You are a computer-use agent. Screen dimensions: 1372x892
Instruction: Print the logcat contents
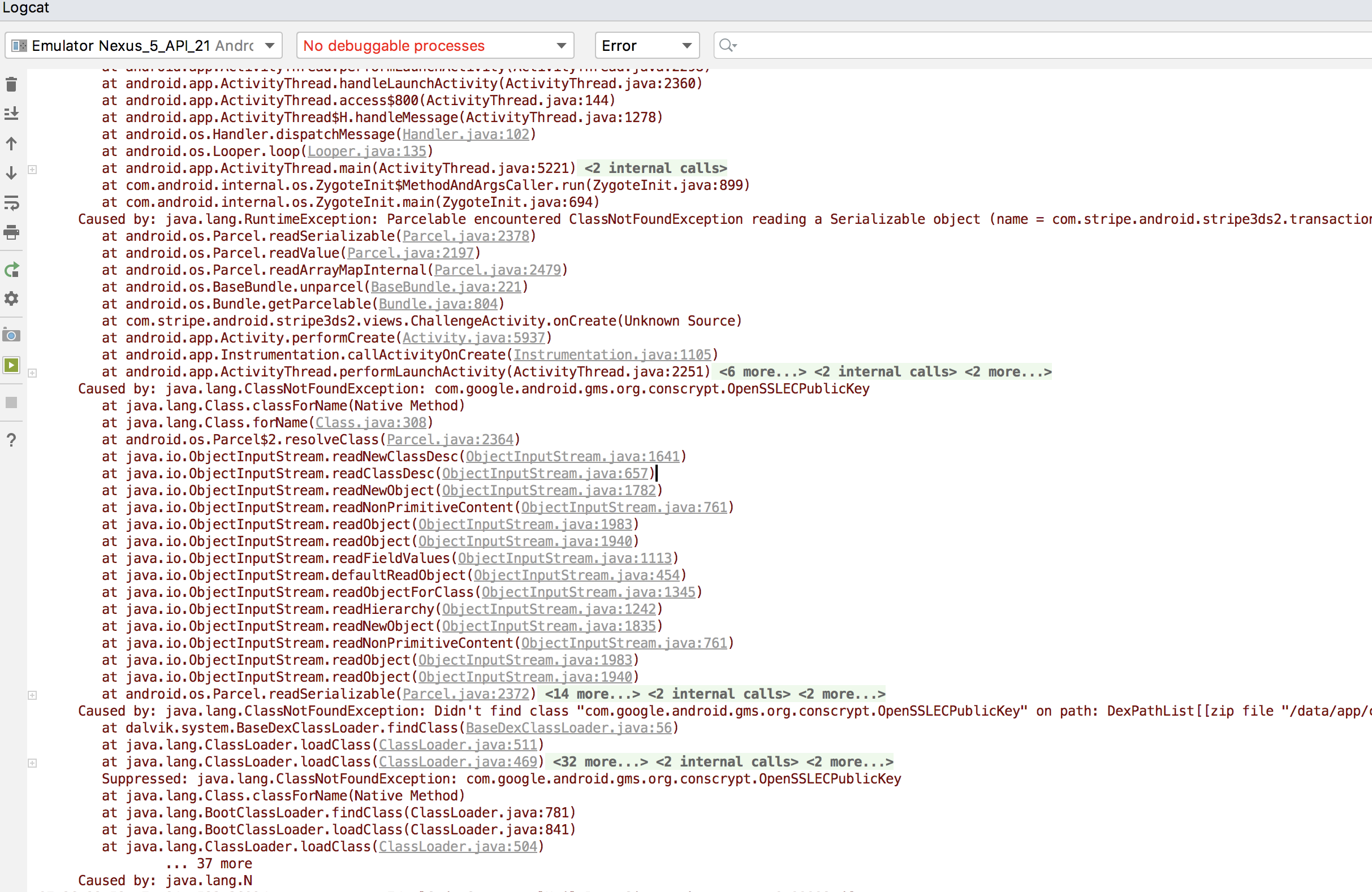click(11, 233)
